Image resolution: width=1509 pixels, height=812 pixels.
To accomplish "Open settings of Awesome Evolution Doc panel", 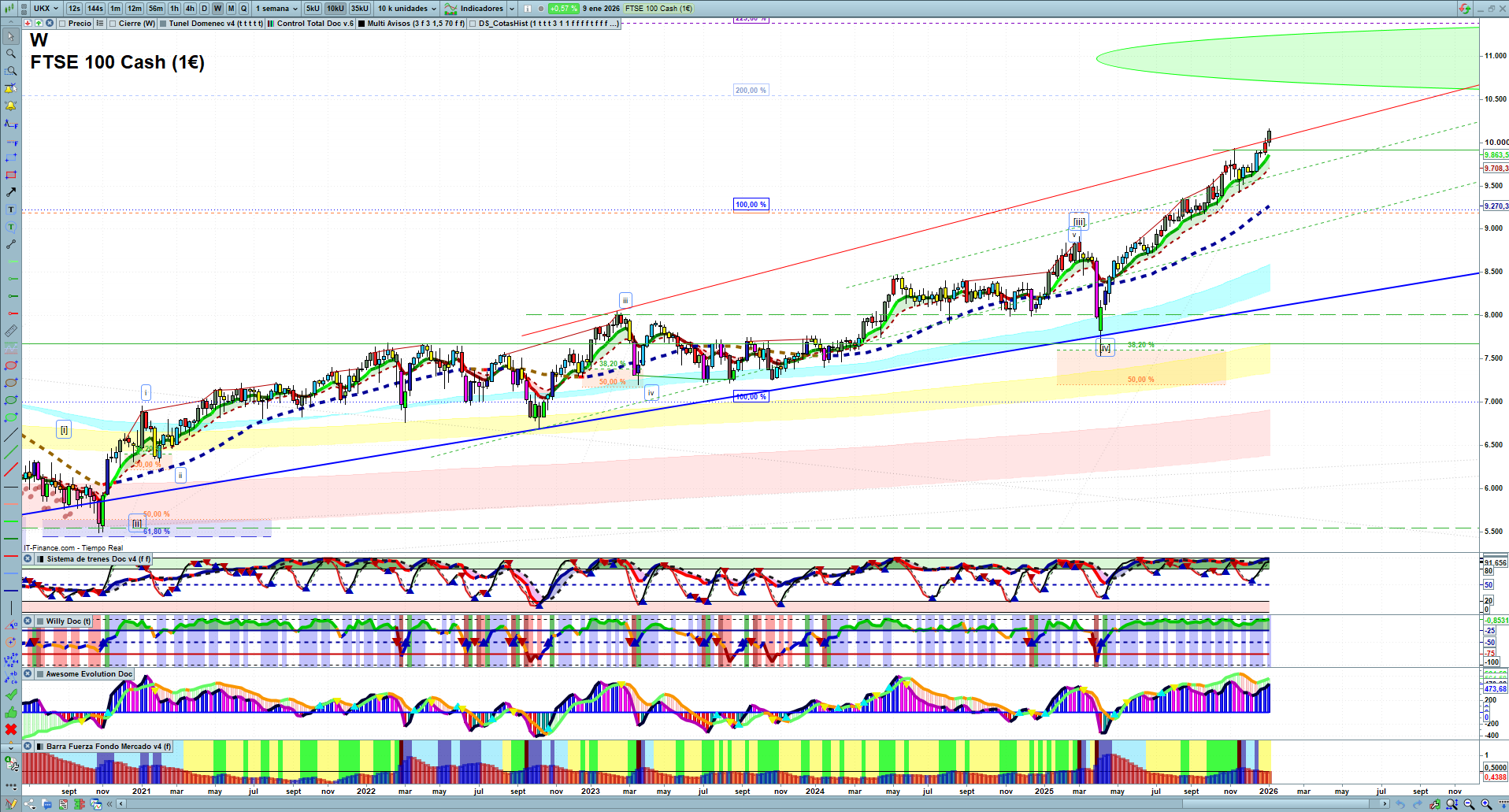I will pos(28,674).
